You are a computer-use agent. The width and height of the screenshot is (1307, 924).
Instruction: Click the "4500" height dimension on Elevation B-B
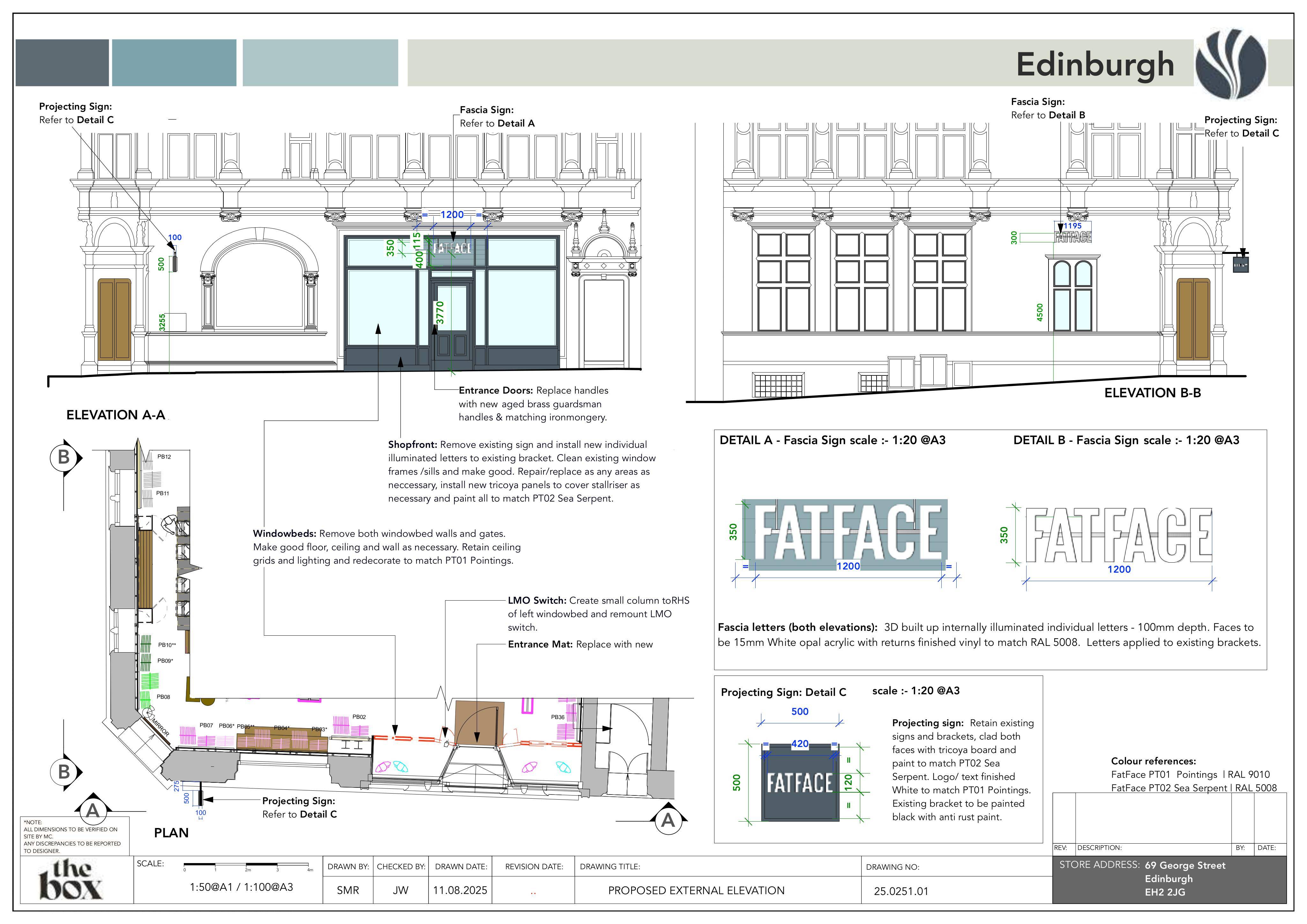1040,312
